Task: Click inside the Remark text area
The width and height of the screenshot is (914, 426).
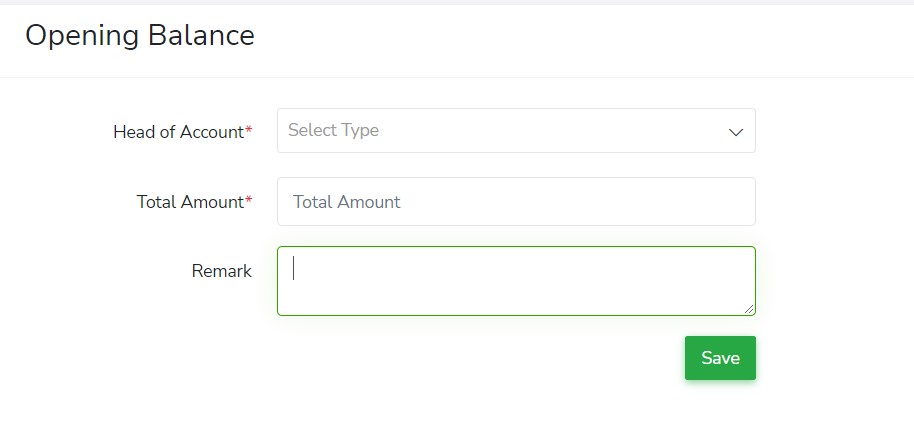Action: (516, 281)
